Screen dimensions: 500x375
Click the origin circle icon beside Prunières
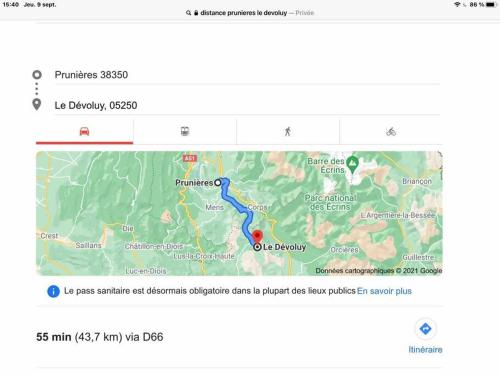click(37, 75)
